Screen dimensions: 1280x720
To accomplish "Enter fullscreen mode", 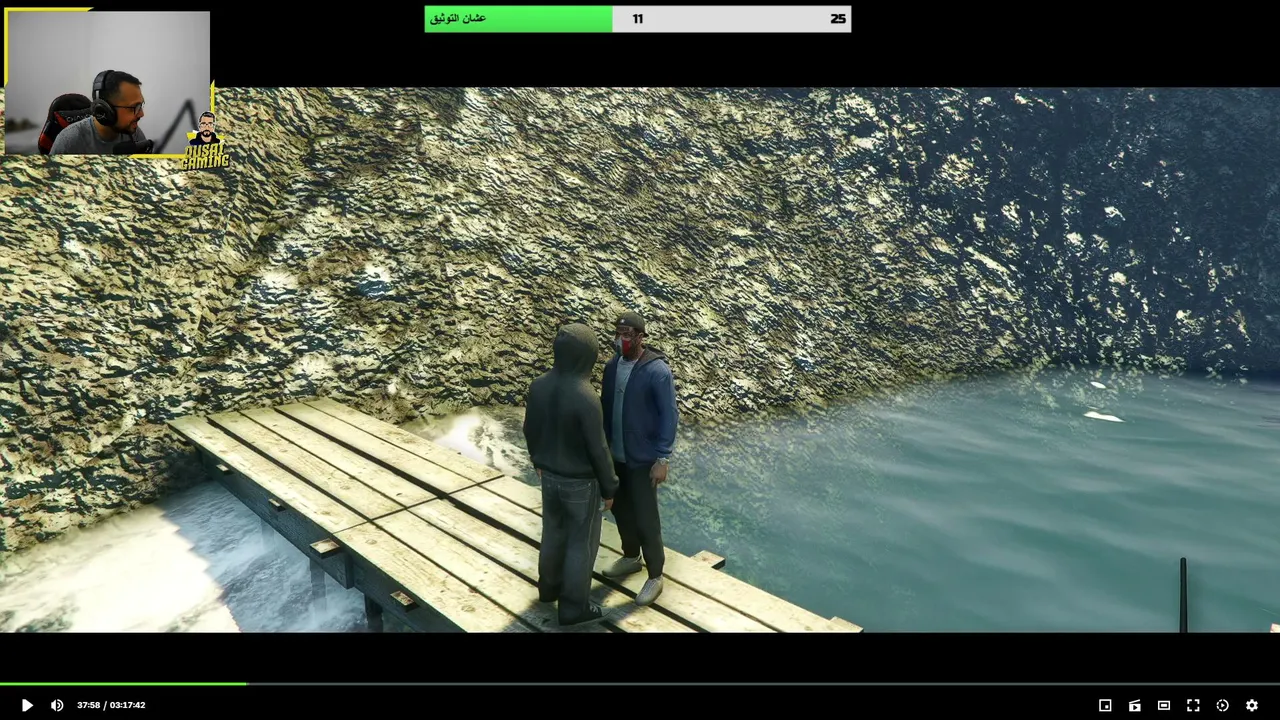I will 1193,705.
